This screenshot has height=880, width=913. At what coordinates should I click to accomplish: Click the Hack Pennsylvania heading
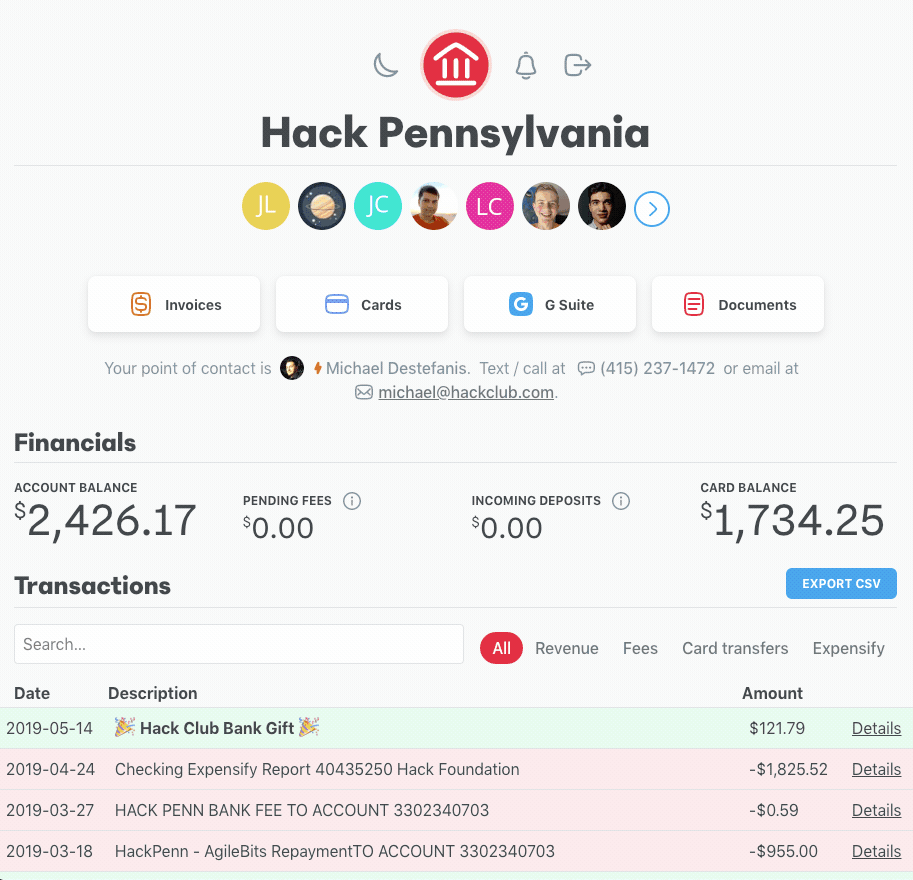tap(455, 133)
